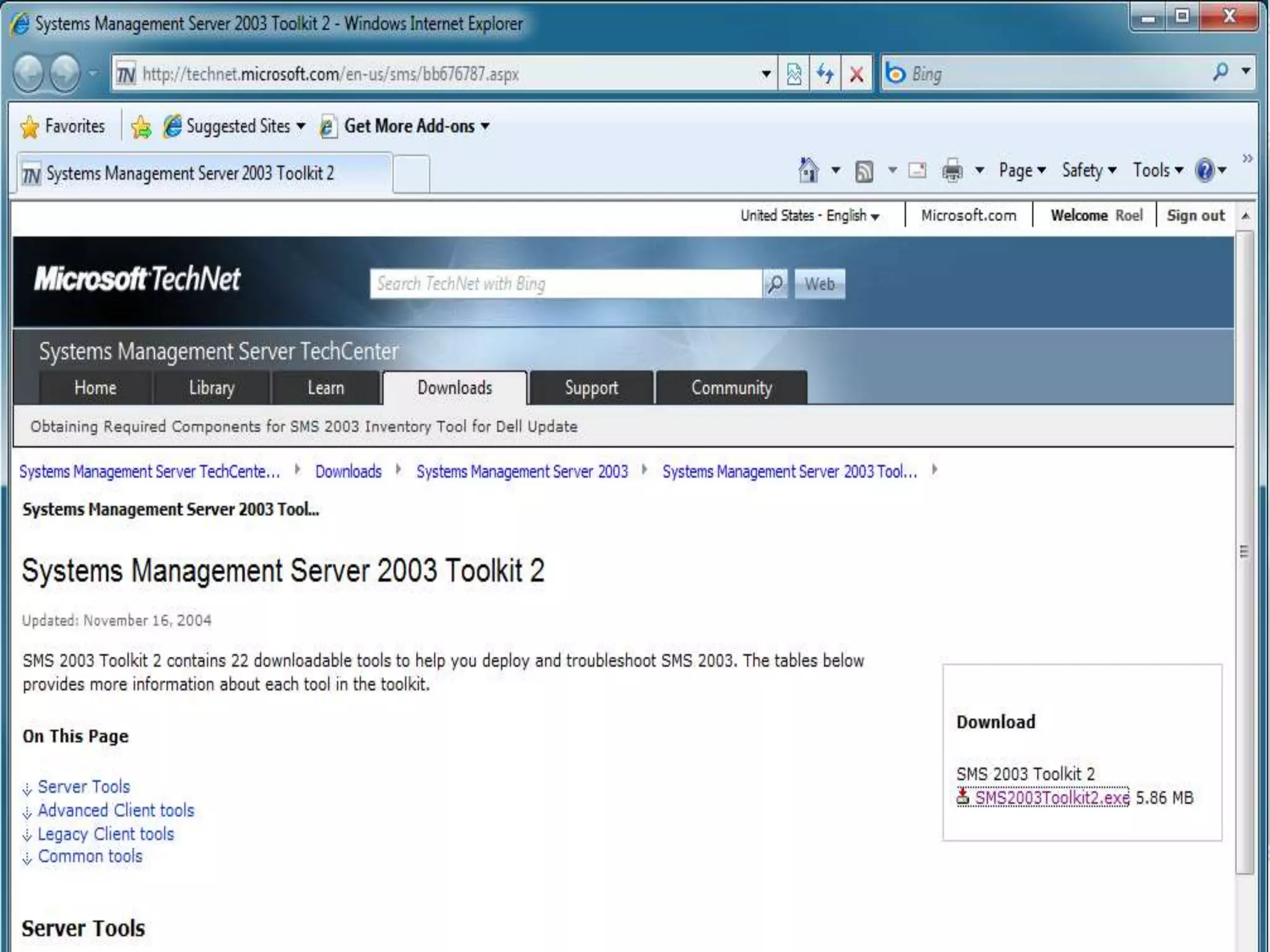
Task: Click the Home page icon in command bar
Action: tap(809, 170)
